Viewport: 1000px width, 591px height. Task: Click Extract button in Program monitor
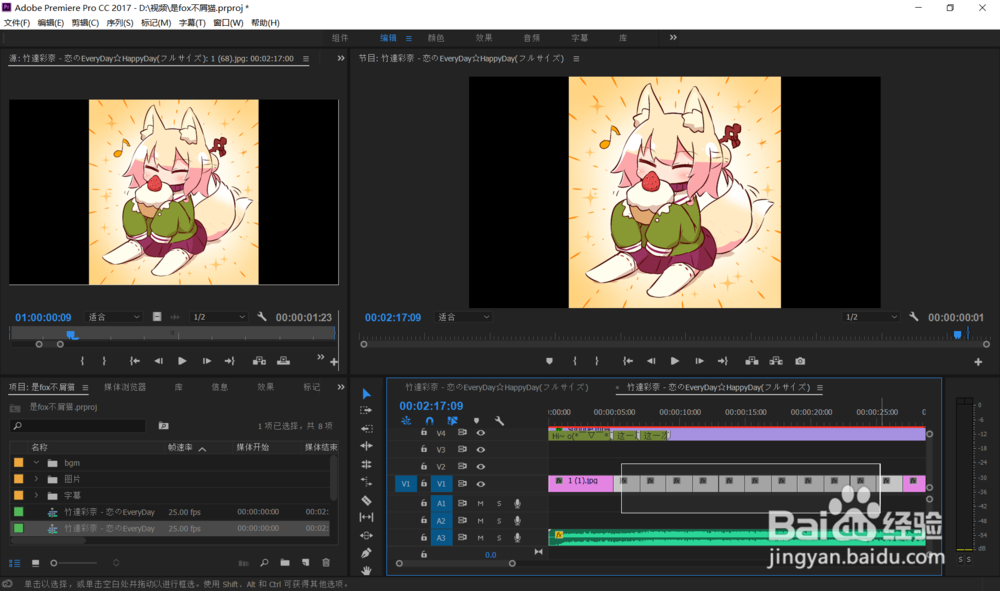(776, 361)
